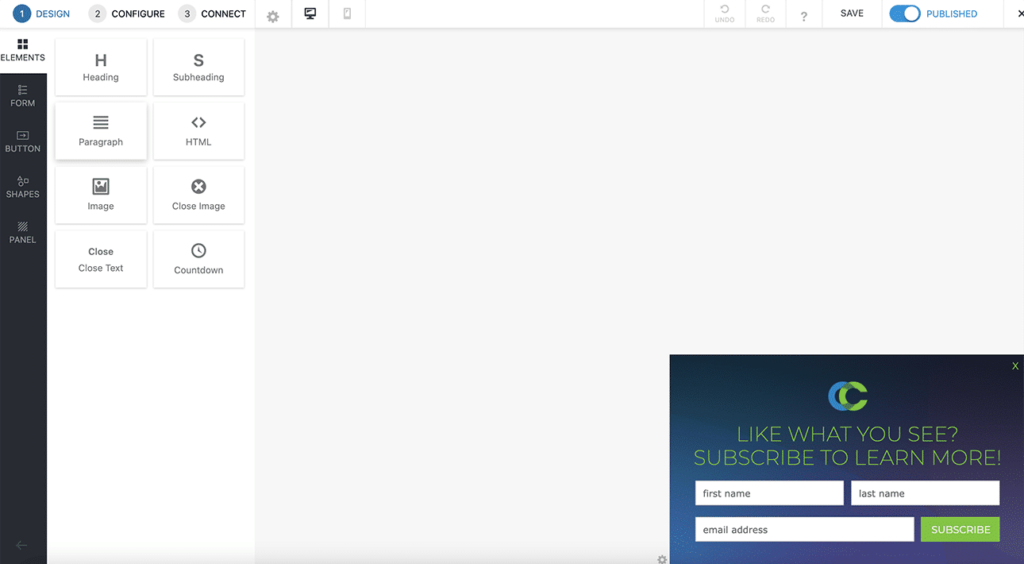Open the Panel sidebar section
Screen dimensions: 1024x564
(x=23, y=233)
